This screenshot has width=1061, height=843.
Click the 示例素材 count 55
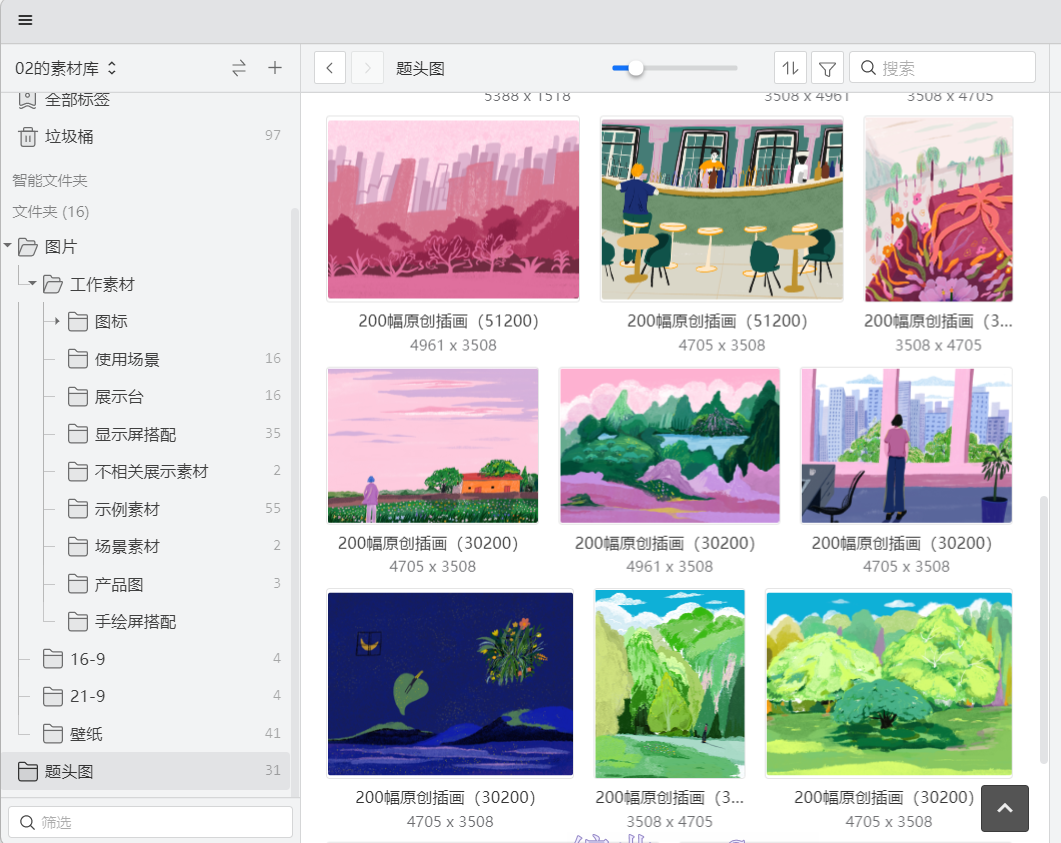(x=273, y=508)
